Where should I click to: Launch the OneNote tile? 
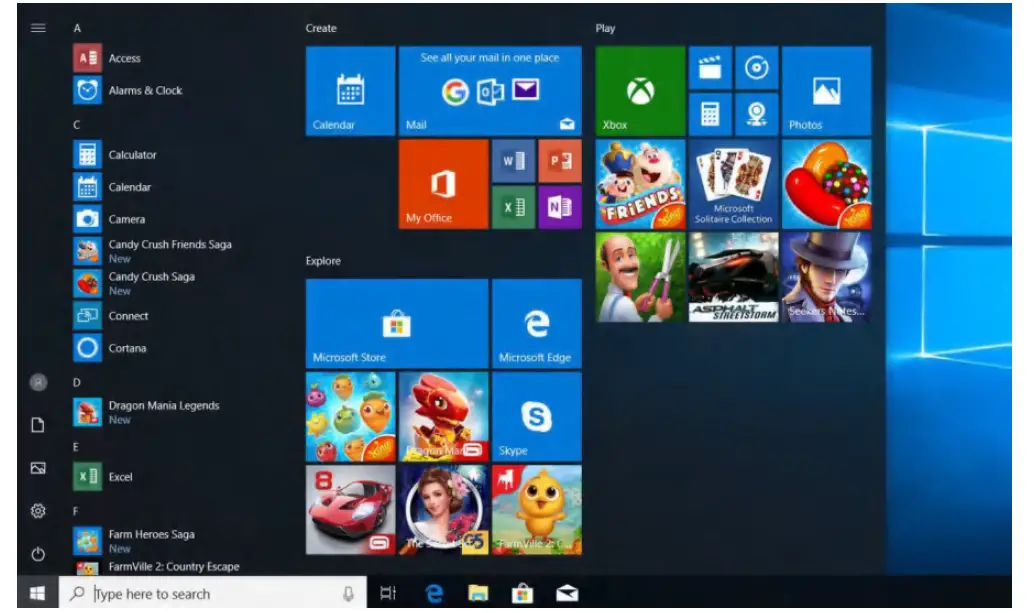point(560,207)
